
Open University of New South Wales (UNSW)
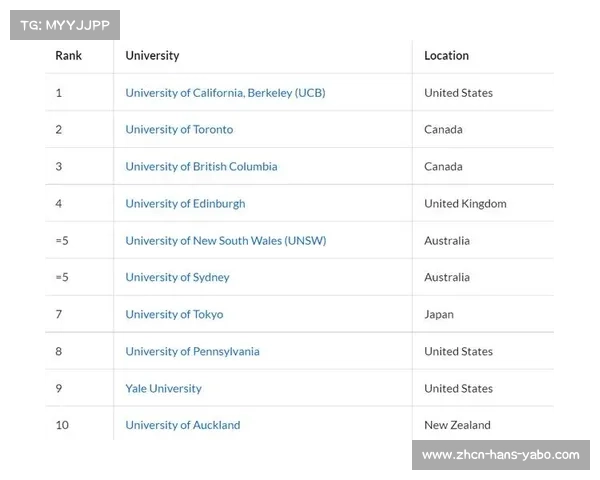click(x=226, y=241)
